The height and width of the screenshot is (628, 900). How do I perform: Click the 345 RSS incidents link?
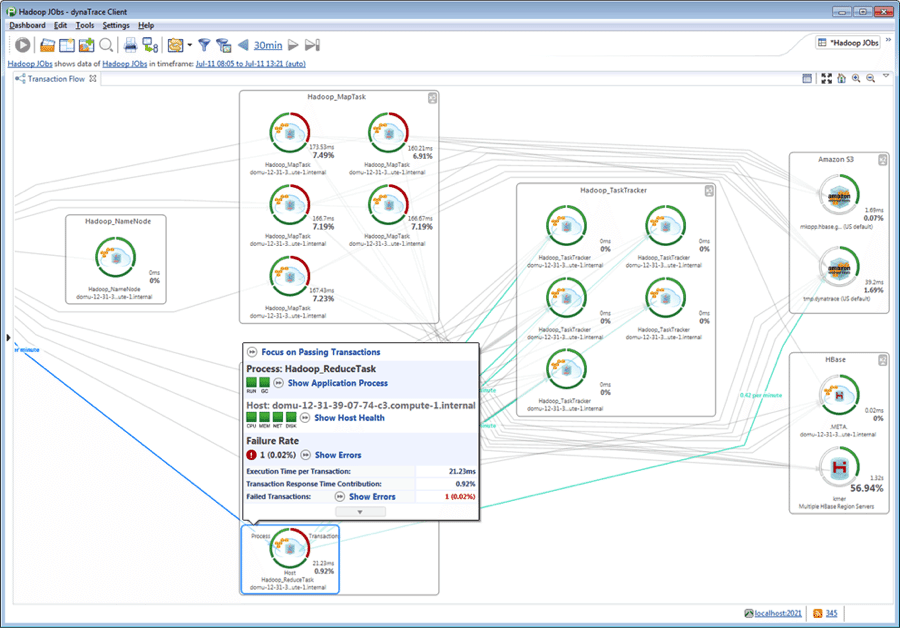[831, 613]
